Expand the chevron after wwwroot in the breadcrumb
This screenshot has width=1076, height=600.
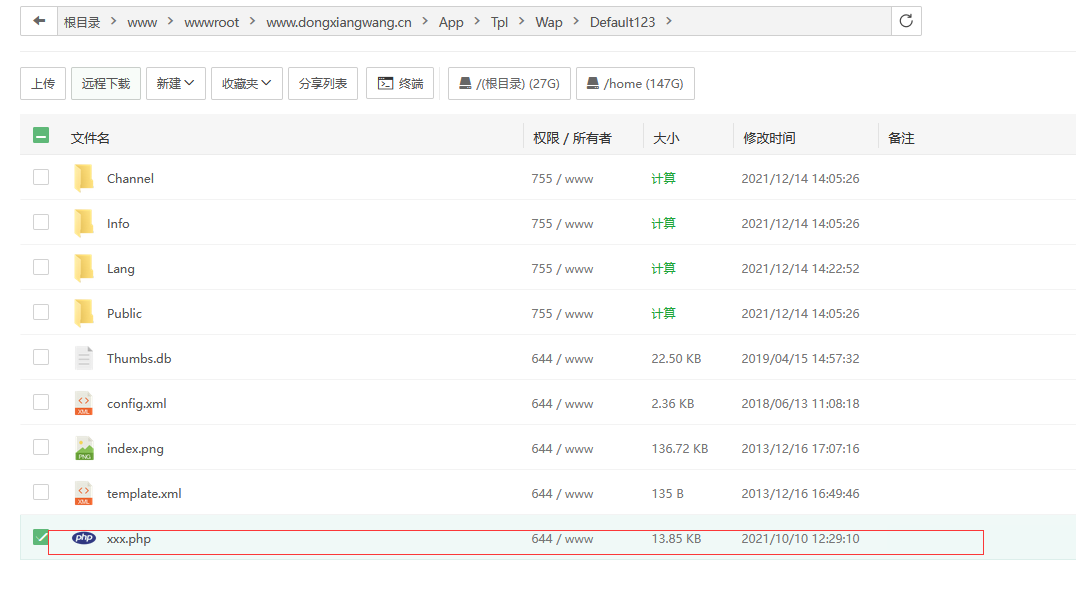click(x=253, y=21)
